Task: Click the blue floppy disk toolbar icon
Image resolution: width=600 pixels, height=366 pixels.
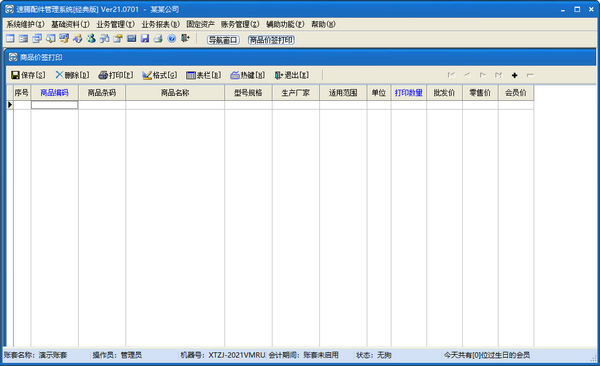Action: [145, 39]
